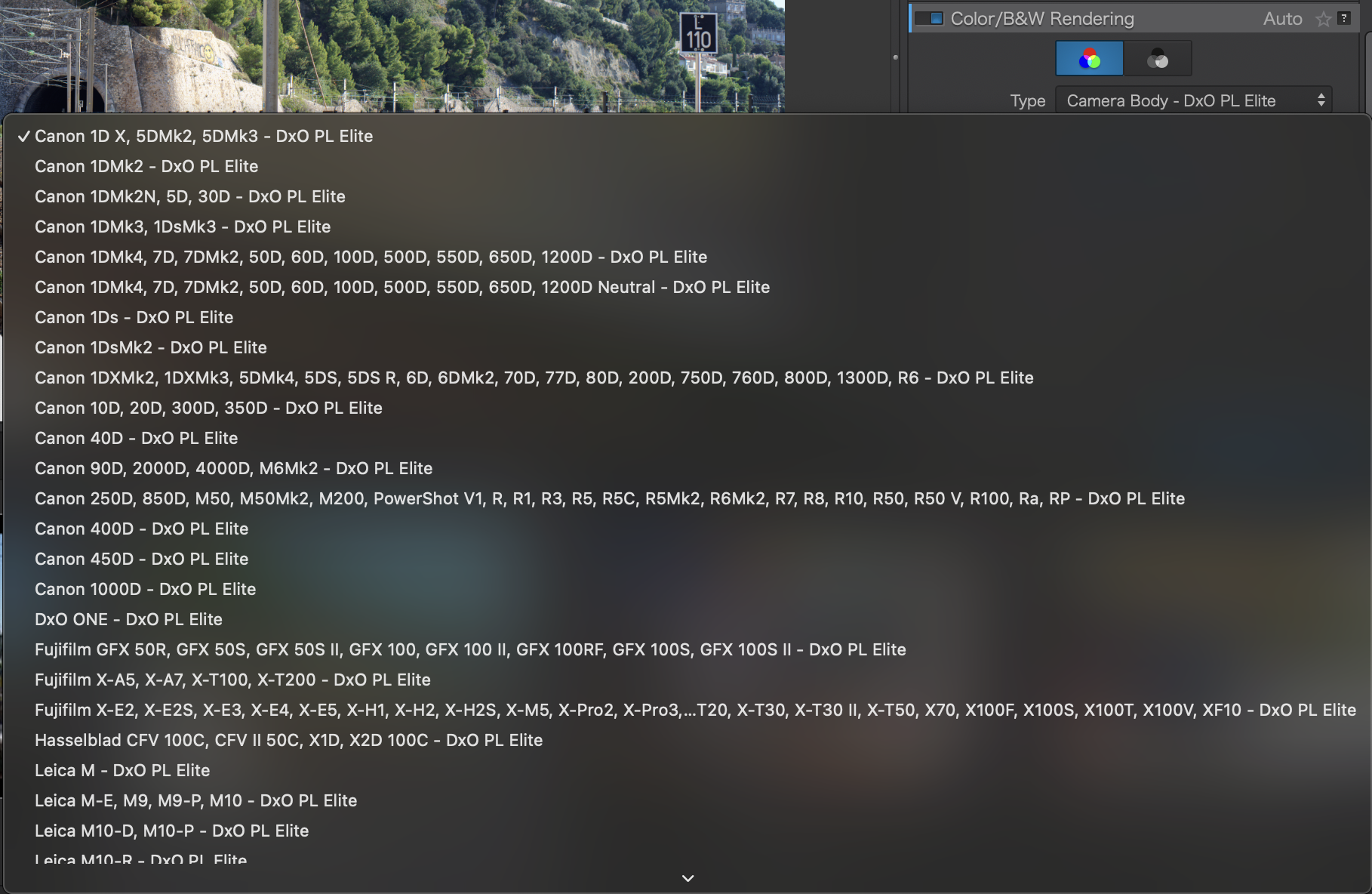Choose Hasselblad CFV 100C, X1D profile

click(x=687, y=740)
